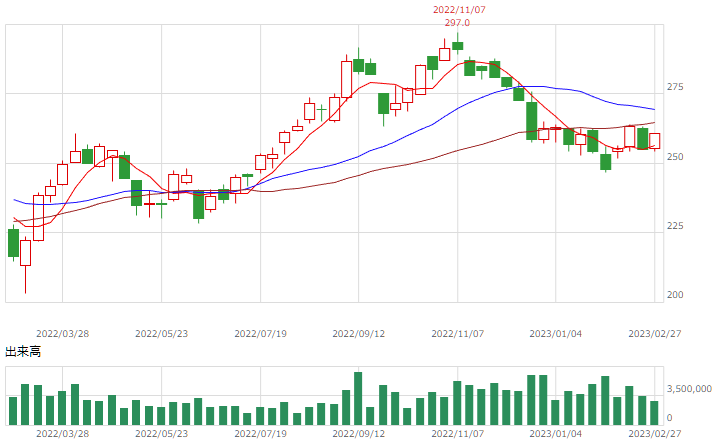Select the 225 price axis label
Image resolution: width=718 pixels, height=445 pixels.
tap(675, 226)
